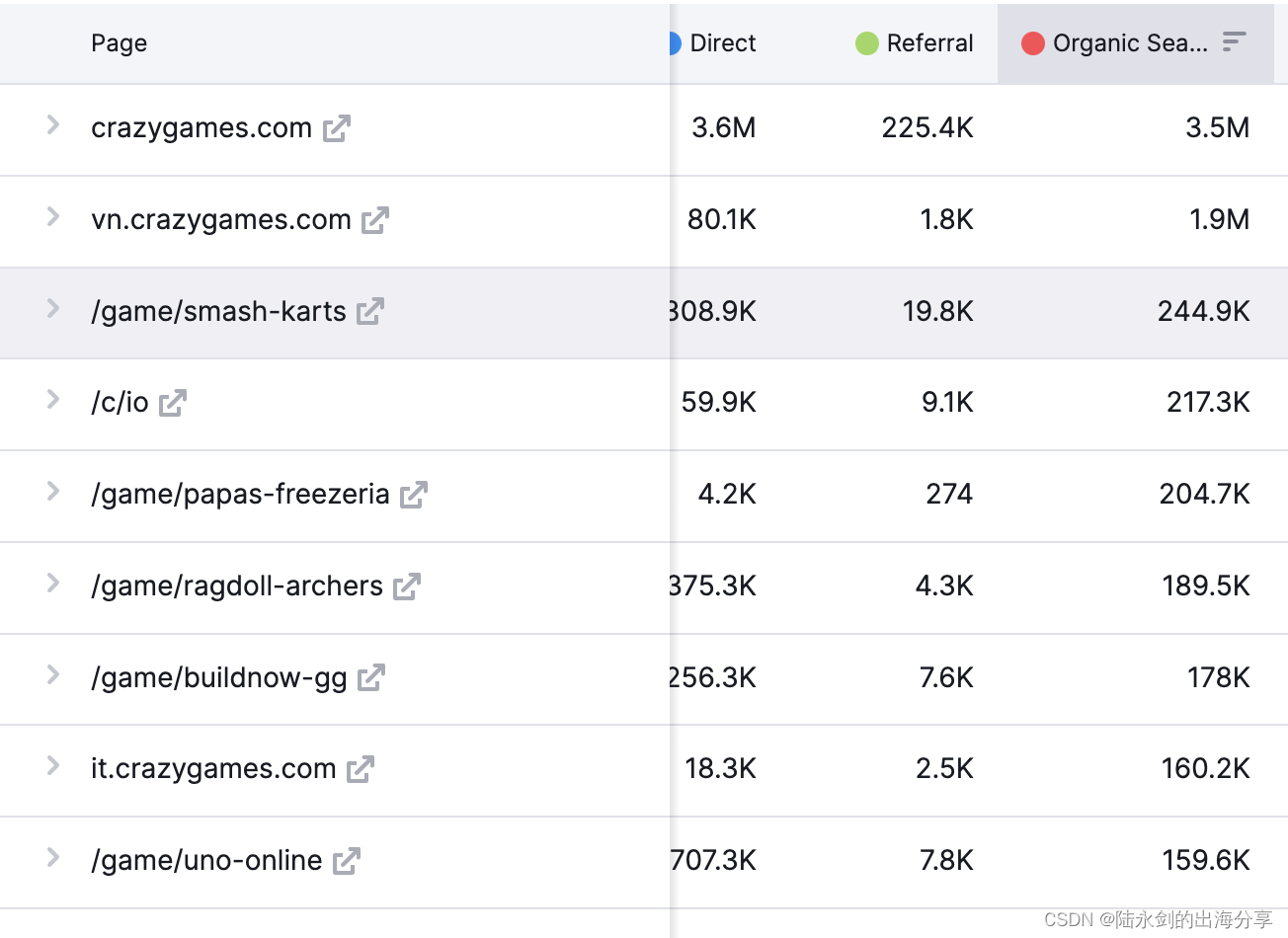Select the 217.3K organic search value
1288x938 pixels.
[x=1208, y=403]
